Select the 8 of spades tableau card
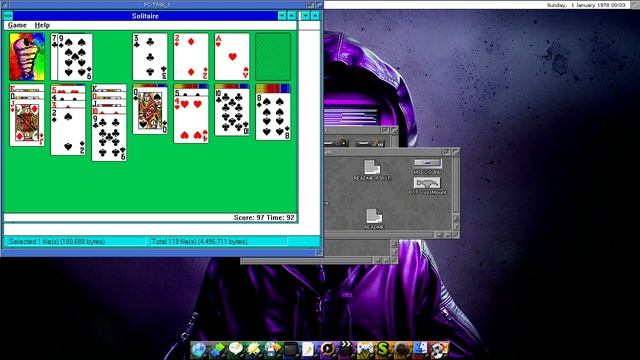The image size is (640, 360). [x=273, y=116]
